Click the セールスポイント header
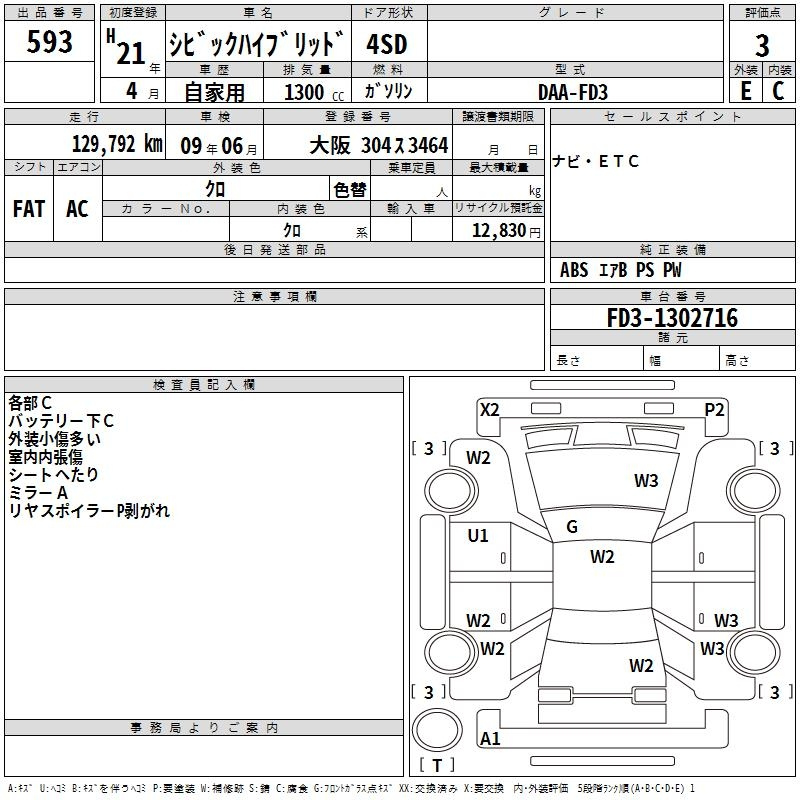The width and height of the screenshot is (800, 800). 672,117
